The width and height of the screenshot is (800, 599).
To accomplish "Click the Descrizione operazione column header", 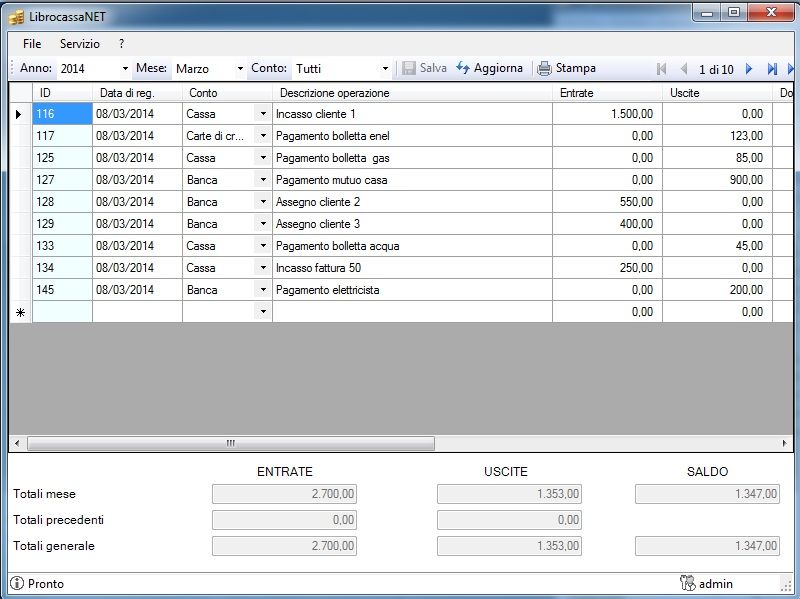I will 412,93.
